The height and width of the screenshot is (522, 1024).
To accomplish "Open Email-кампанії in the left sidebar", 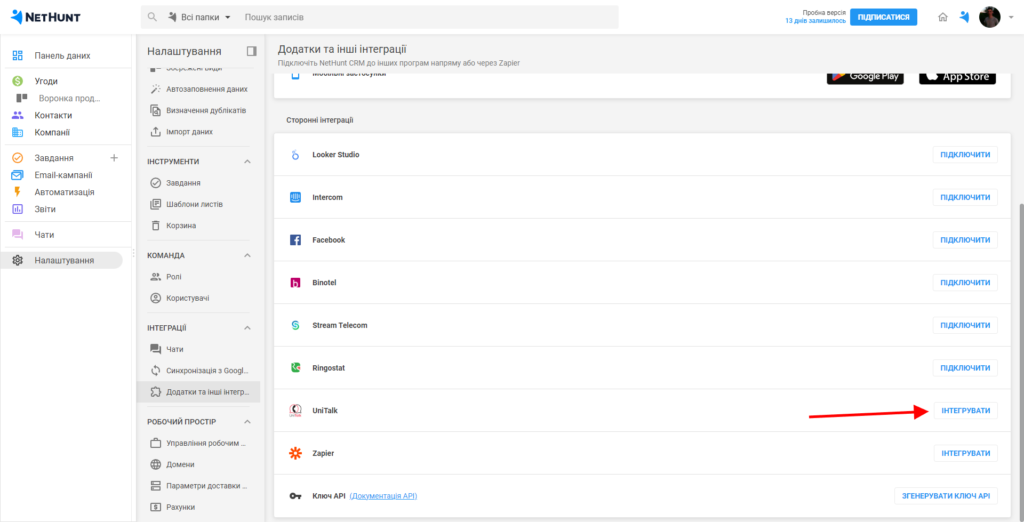I will coord(63,175).
